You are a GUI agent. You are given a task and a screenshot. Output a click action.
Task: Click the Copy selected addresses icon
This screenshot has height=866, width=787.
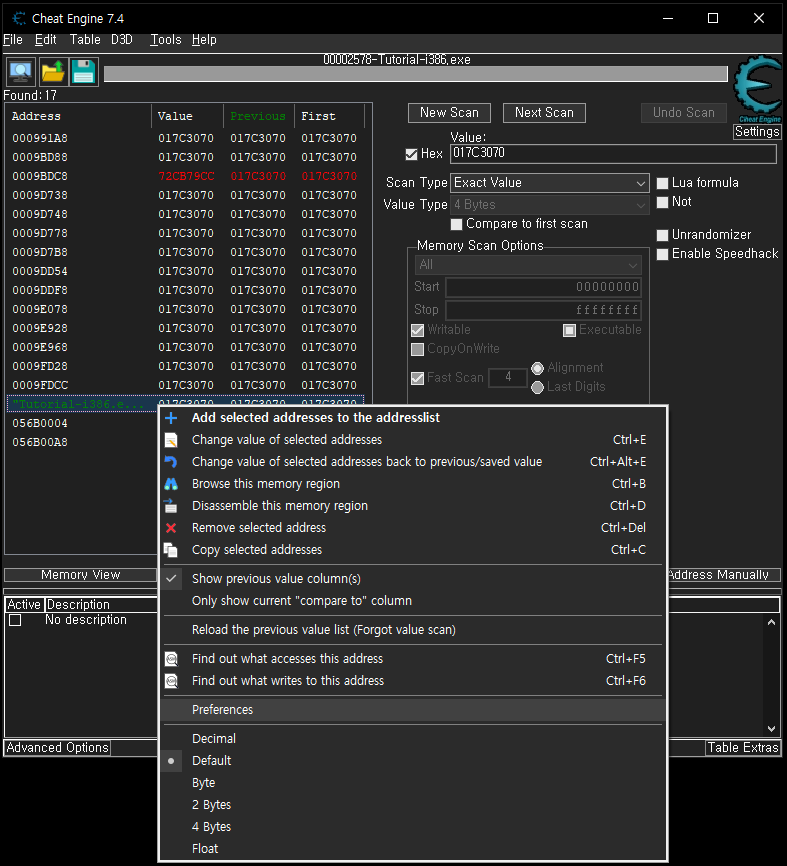tap(171, 550)
